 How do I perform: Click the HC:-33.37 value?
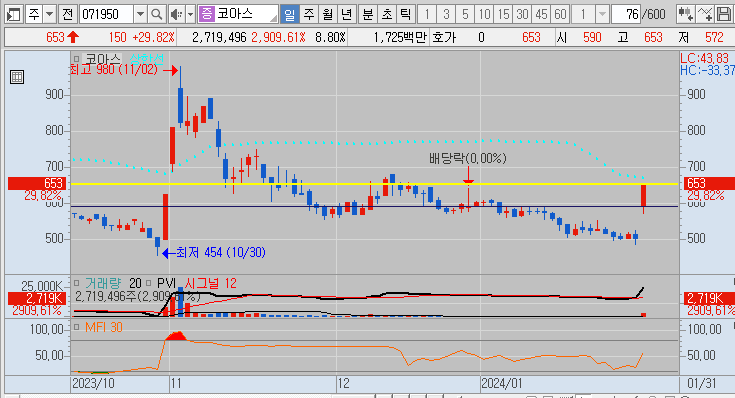tap(707, 70)
